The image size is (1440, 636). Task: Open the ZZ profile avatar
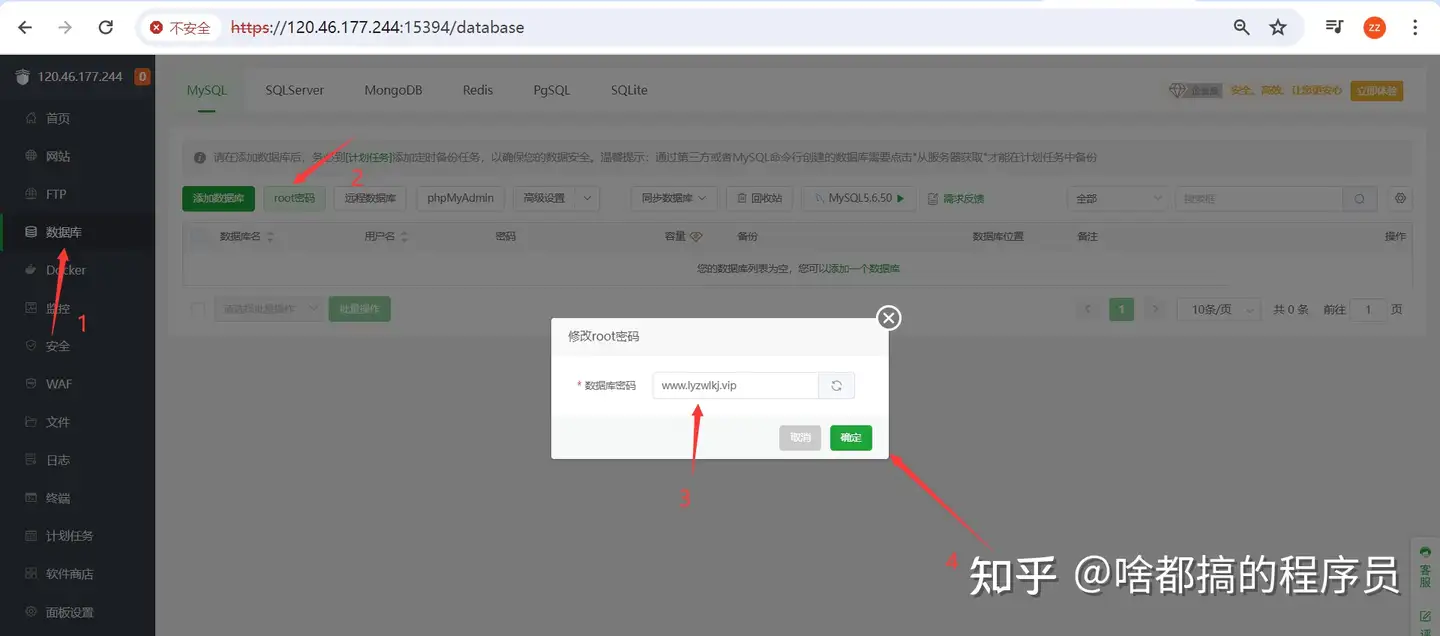(x=1374, y=28)
